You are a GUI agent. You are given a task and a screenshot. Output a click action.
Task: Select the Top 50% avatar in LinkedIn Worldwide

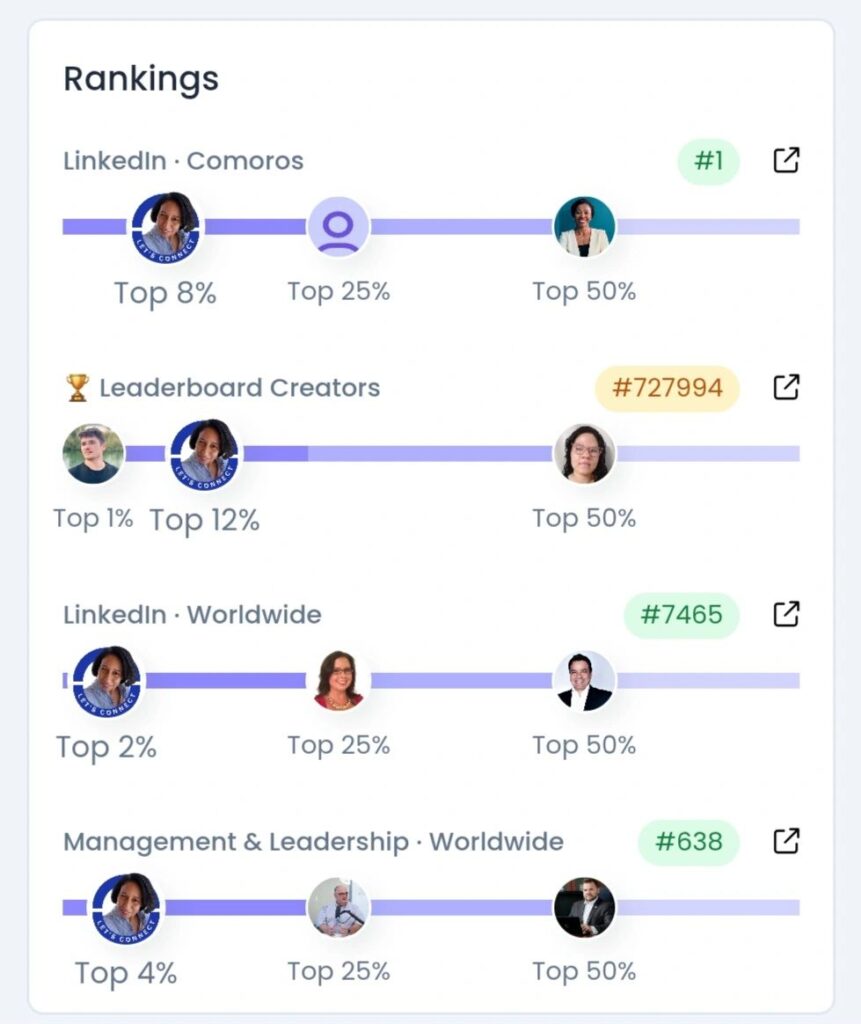(x=584, y=681)
